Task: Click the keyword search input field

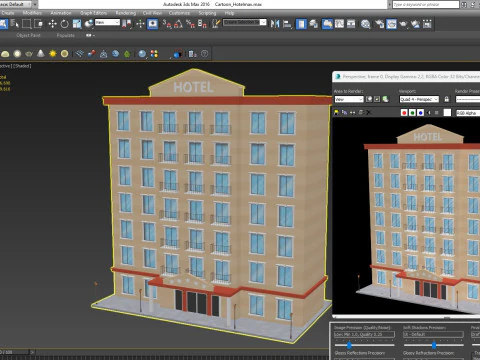Action: click(426, 4)
